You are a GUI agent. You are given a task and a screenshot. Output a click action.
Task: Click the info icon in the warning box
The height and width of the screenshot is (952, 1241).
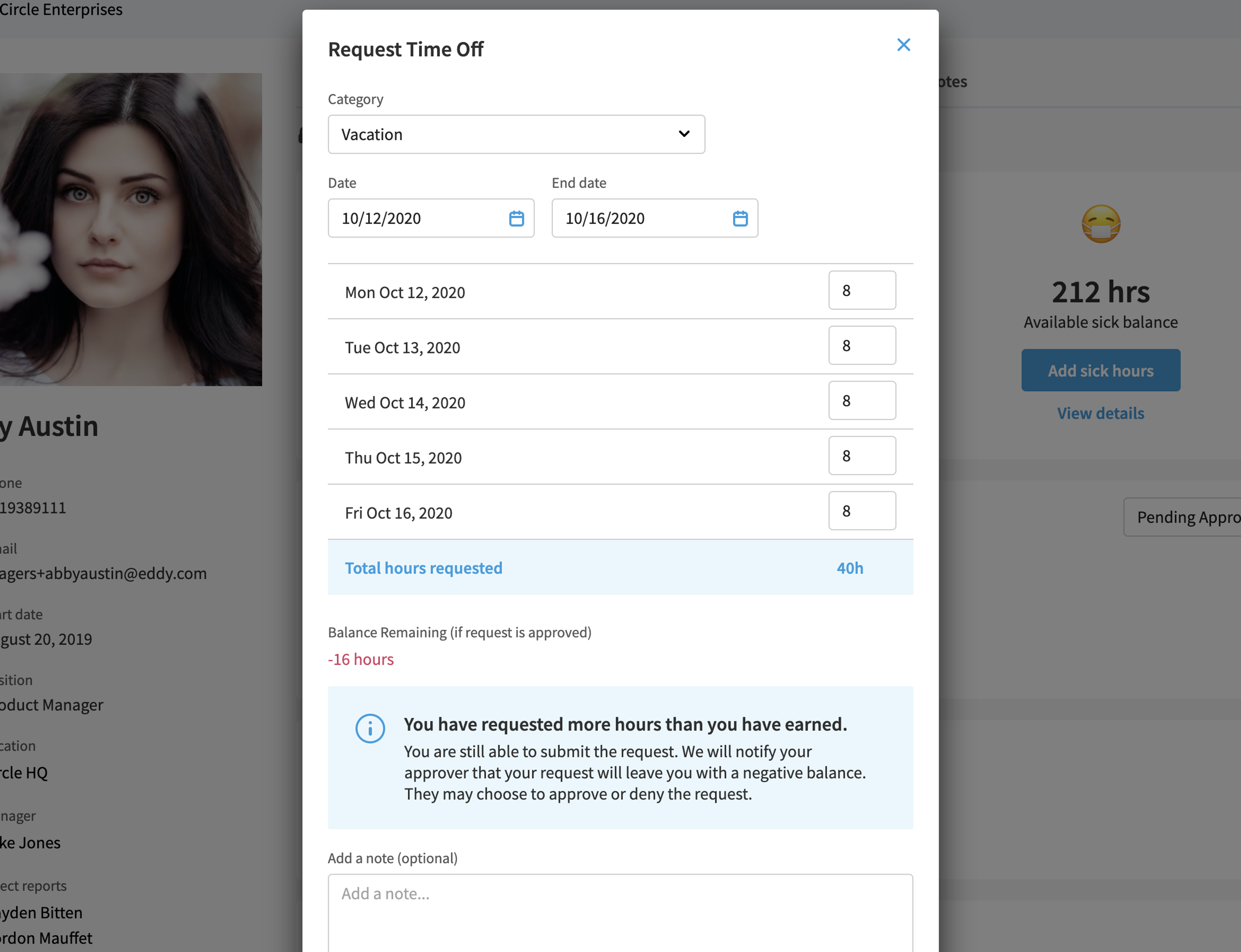[x=370, y=728]
